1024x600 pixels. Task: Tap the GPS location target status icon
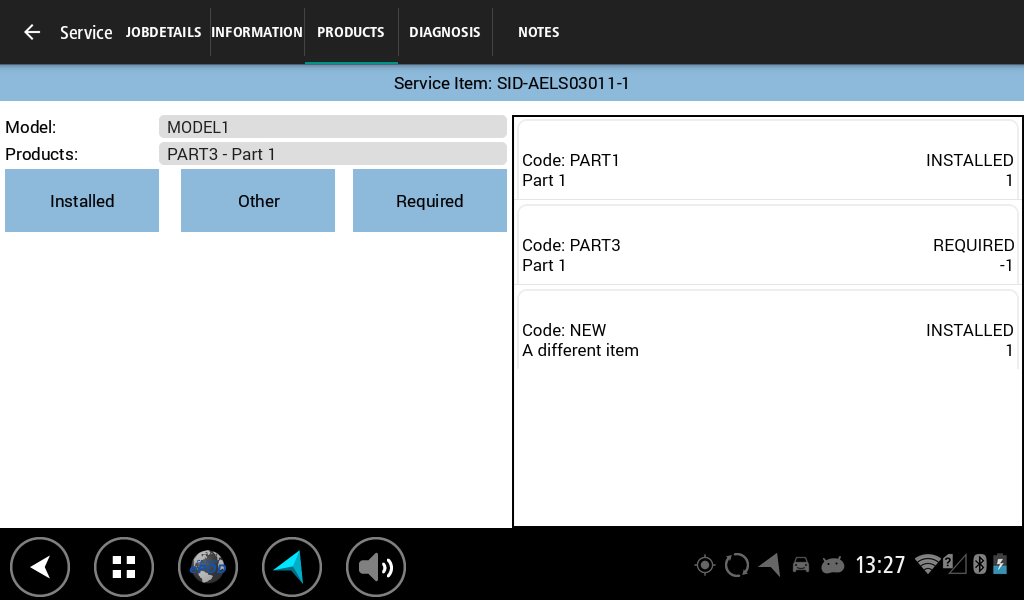tap(705, 565)
